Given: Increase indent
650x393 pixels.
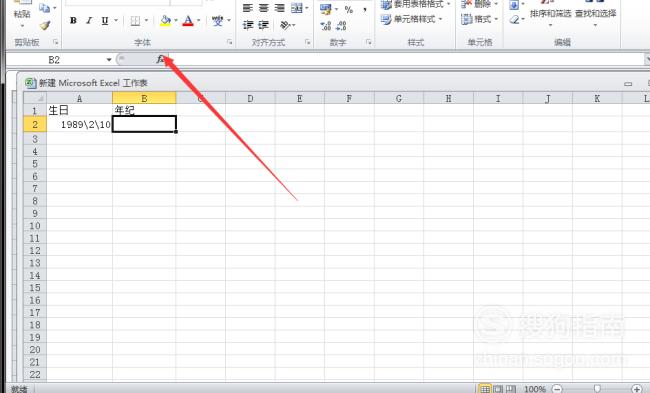Looking at the screenshot, I should [x=264, y=25].
